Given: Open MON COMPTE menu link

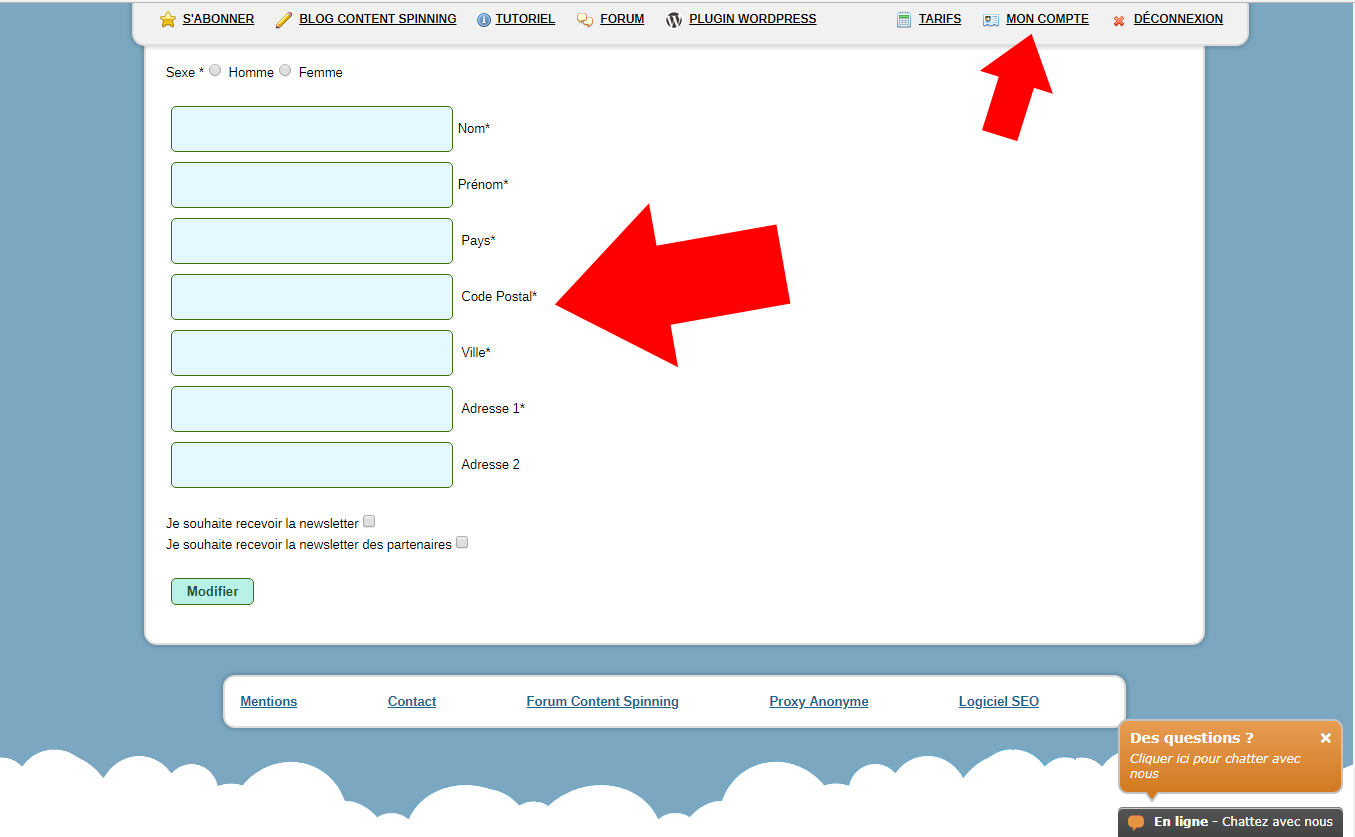Looking at the screenshot, I should tap(1047, 19).
